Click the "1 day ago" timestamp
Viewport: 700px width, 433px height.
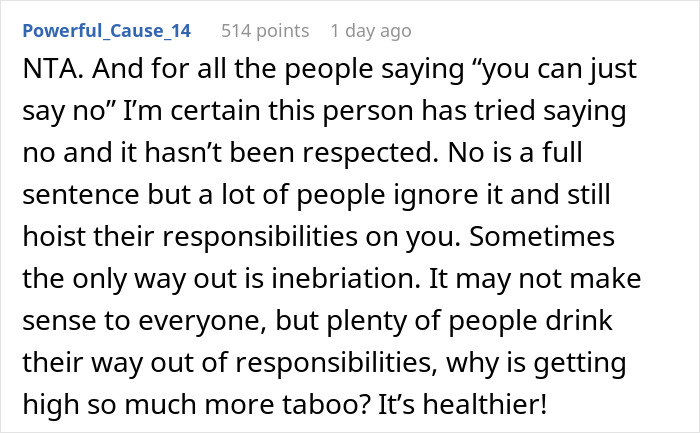pyautogui.click(x=369, y=32)
